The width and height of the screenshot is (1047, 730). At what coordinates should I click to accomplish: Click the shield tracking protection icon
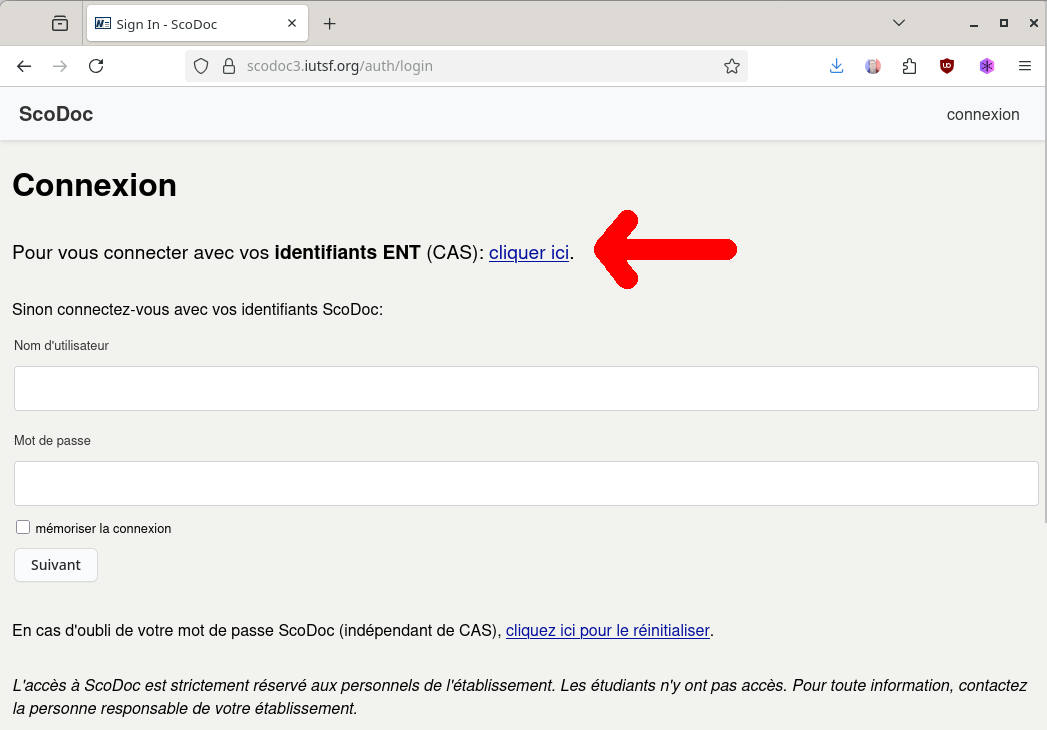(201, 66)
